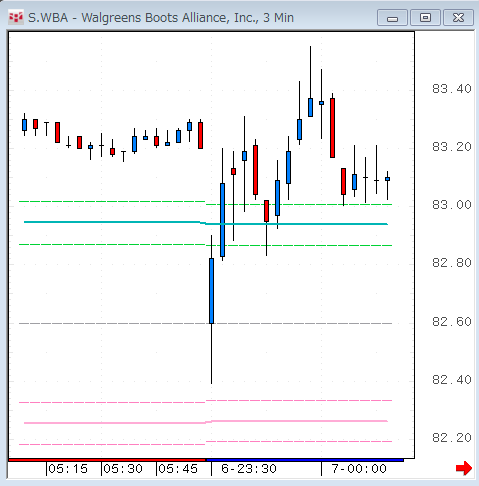Maximize the S.WBA chart window
The image size is (479, 486).
click(x=425, y=18)
